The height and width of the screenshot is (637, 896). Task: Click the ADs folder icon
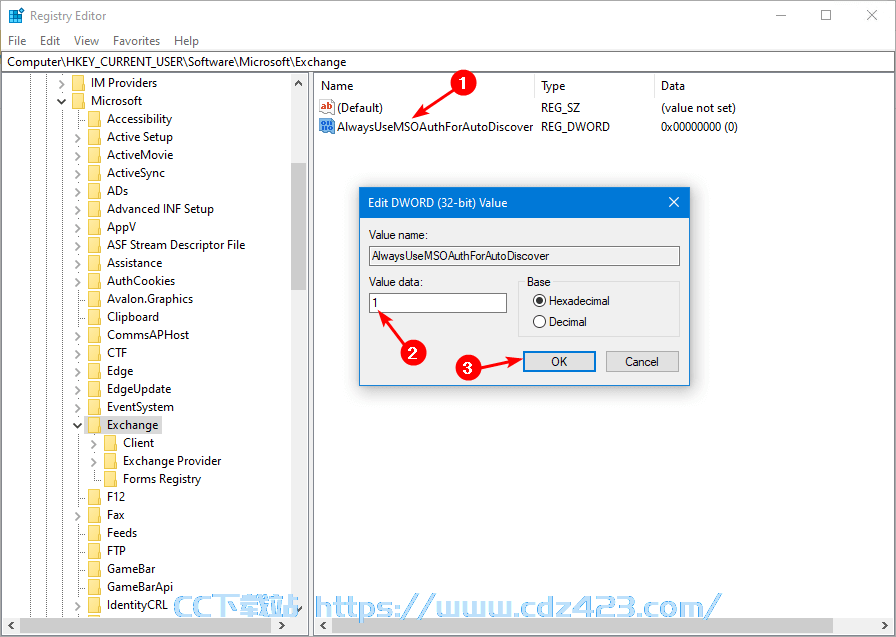click(x=94, y=191)
